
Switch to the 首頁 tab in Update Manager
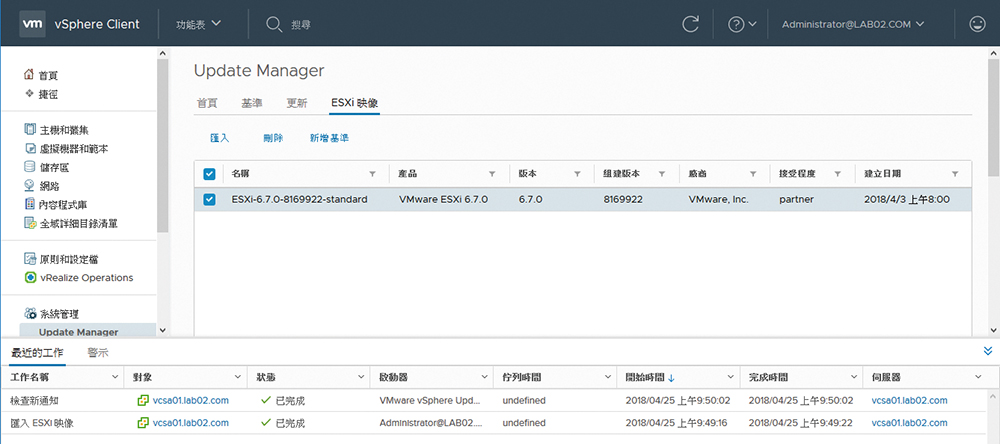point(207,103)
